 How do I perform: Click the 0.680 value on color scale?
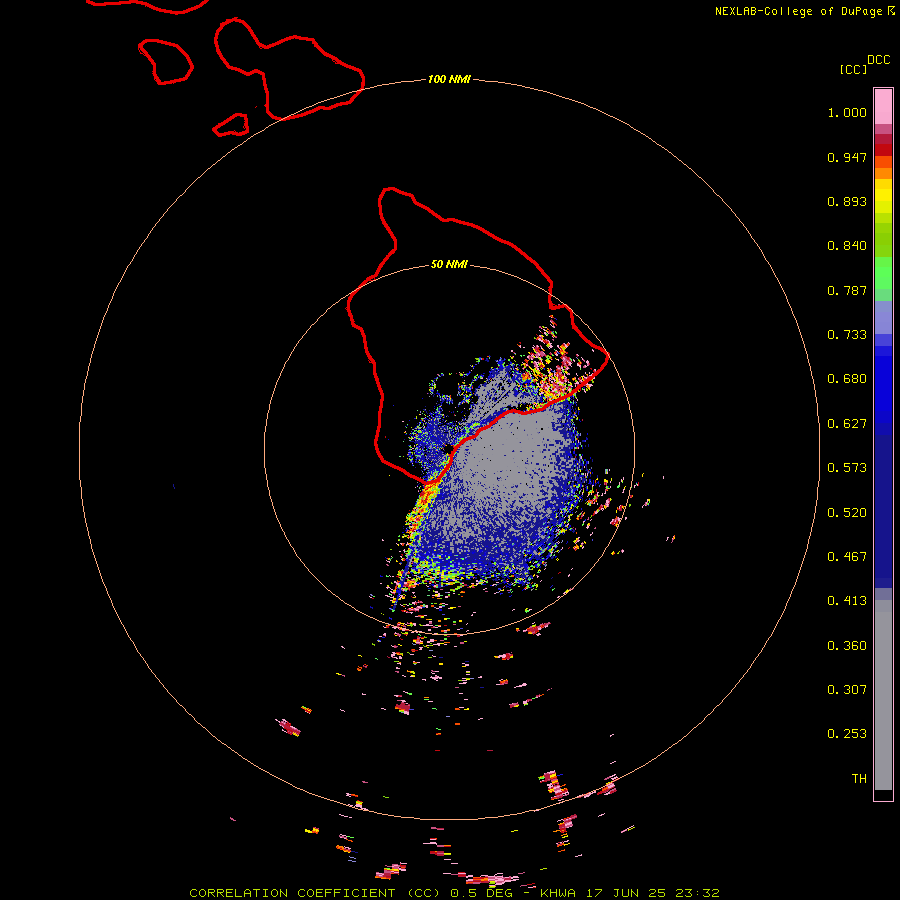pyautogui.click(x=847, y=379)
